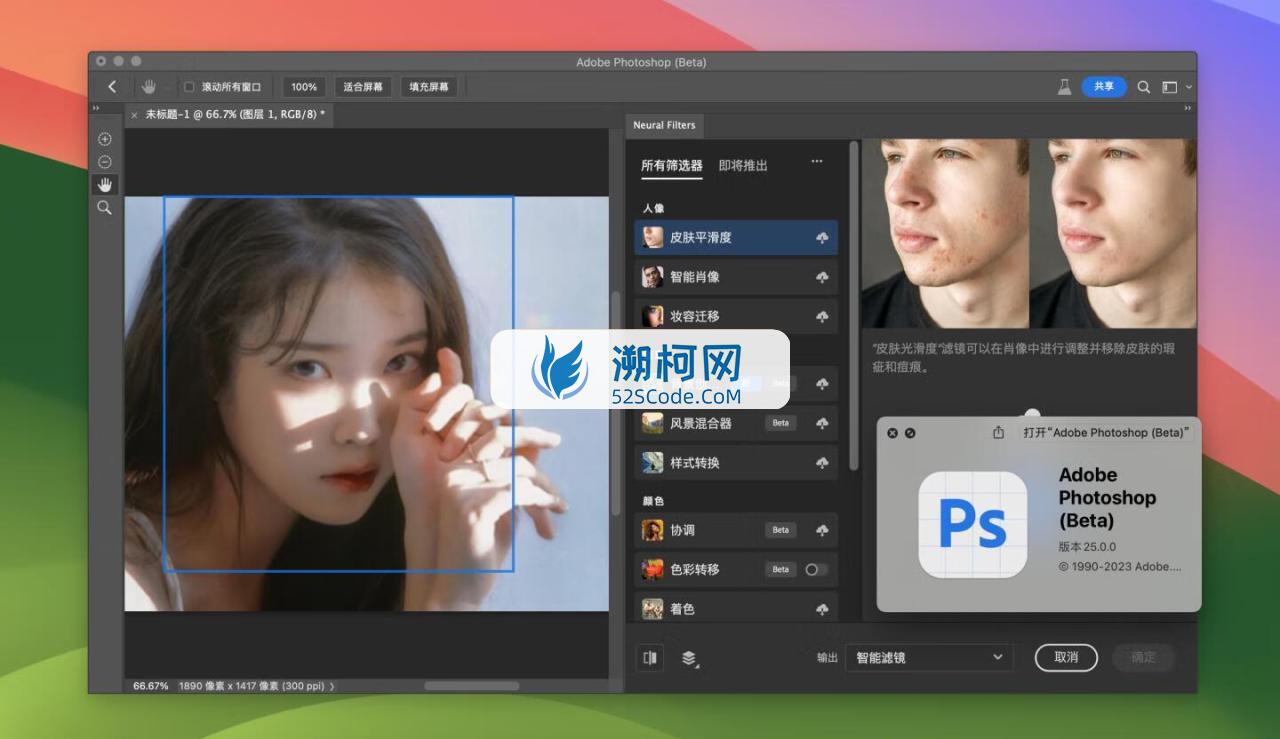Open the search magnifier in the top bar
The image size is (1280, 739).
[1144, 87]
